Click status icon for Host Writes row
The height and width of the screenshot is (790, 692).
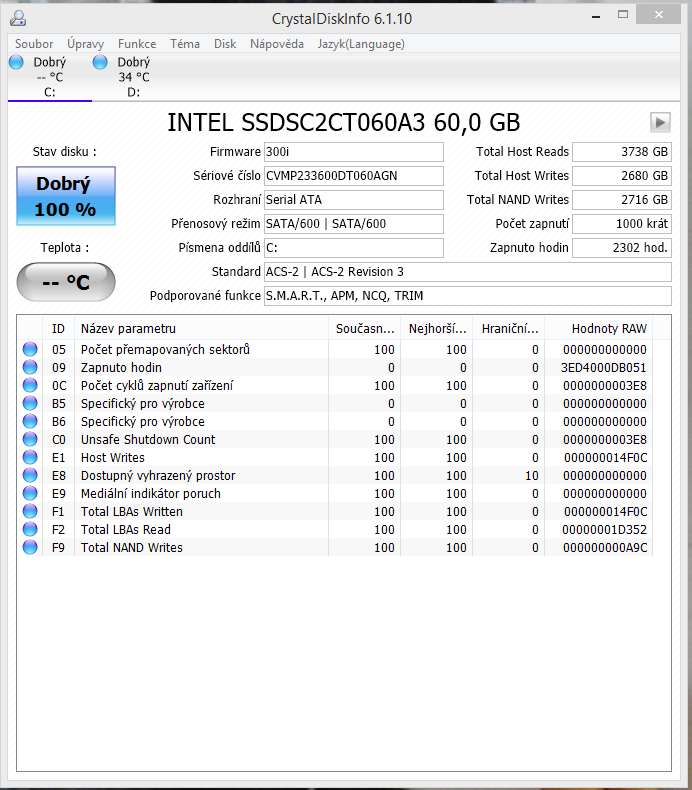29,458
